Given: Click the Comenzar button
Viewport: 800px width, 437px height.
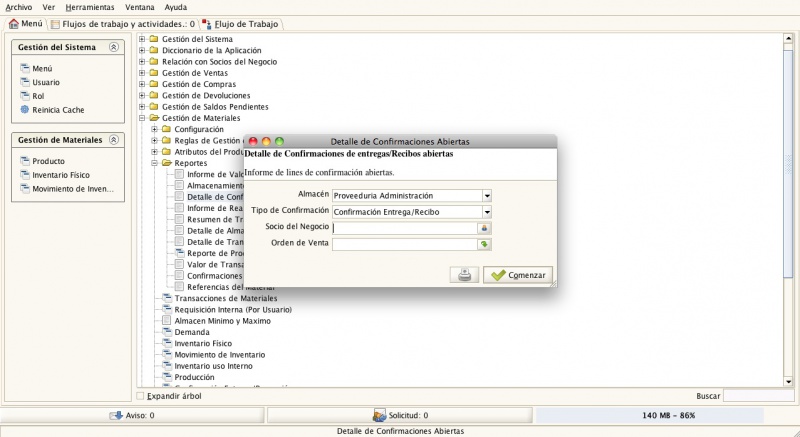Looking at the screenshot, I should pos(518,275).
